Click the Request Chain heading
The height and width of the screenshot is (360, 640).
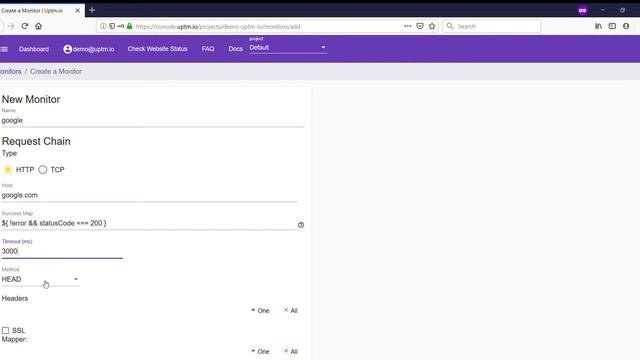[36, 141]
